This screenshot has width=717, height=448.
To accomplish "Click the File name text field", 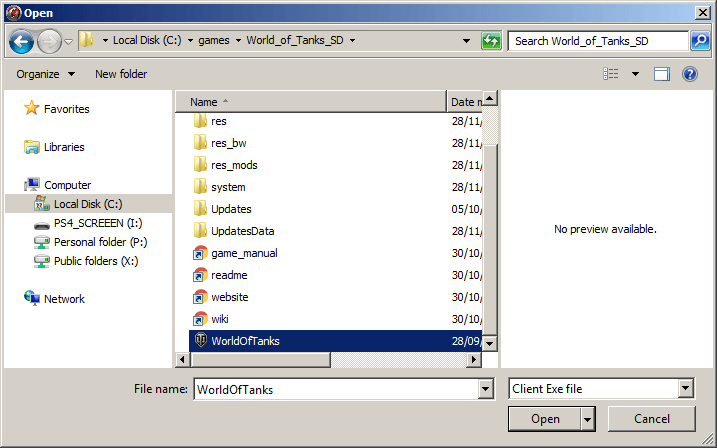I will (x=336, y=389).
